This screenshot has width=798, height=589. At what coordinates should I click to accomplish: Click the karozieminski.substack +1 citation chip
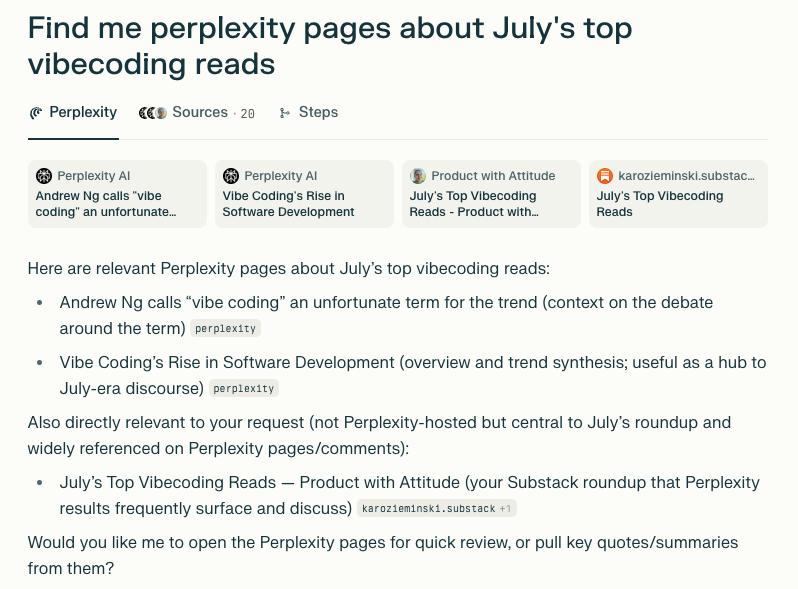coord(437,509)
